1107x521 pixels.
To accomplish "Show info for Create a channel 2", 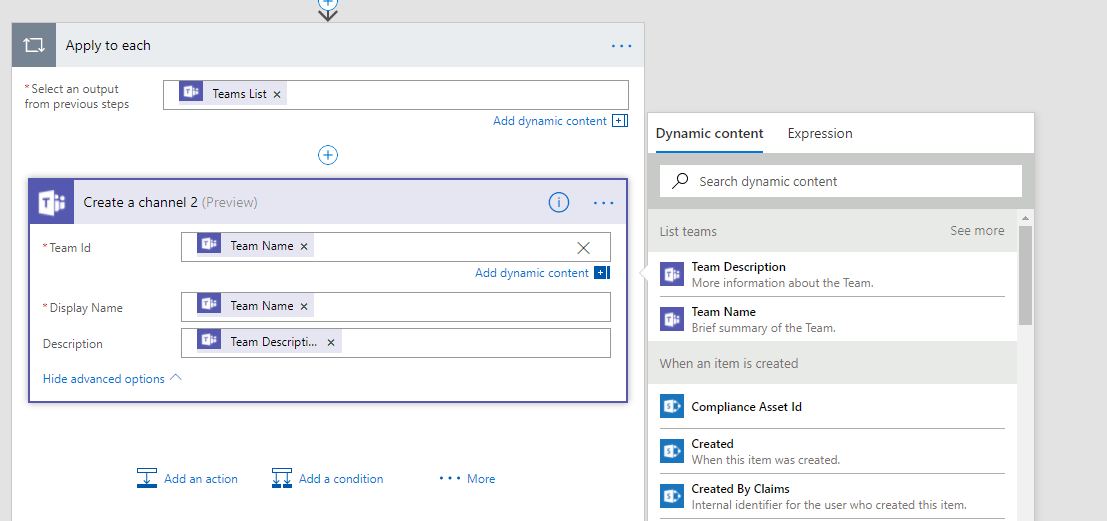I will pos(558,203).
